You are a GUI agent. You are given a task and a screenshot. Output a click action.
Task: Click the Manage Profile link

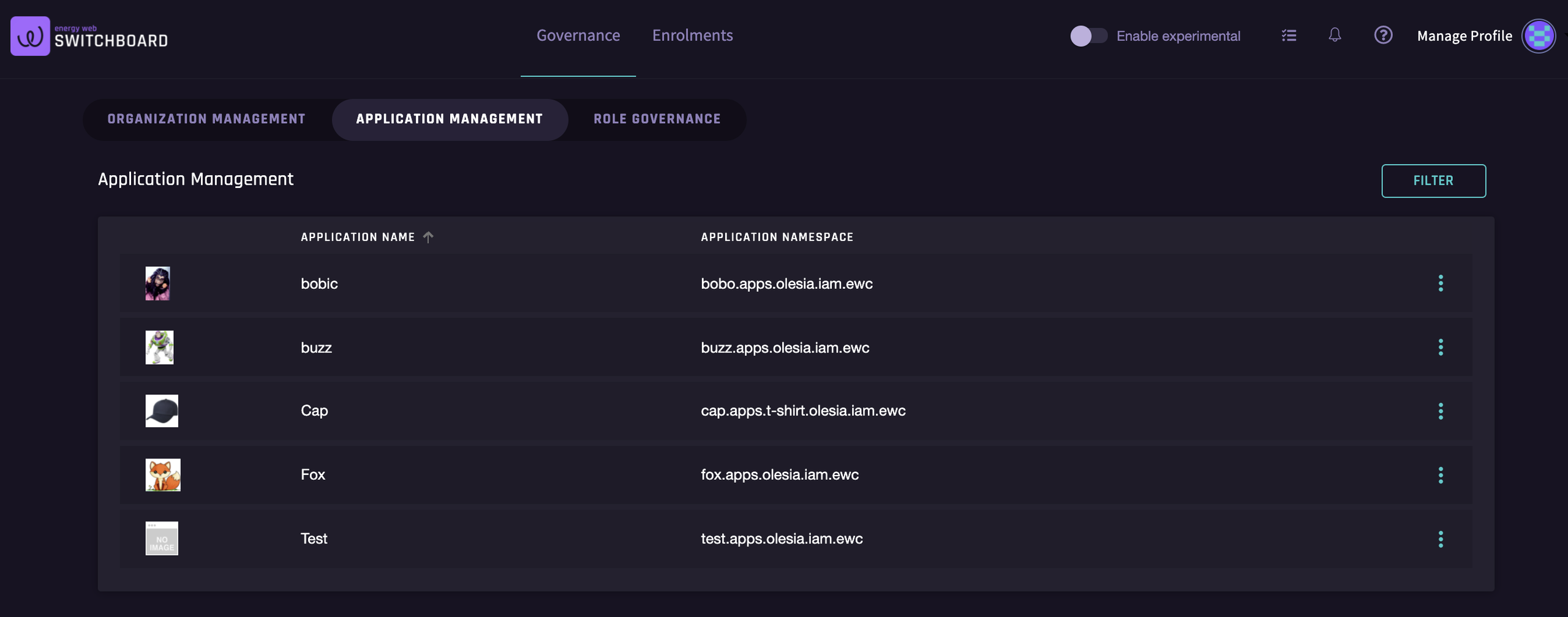pos(1464,36)
